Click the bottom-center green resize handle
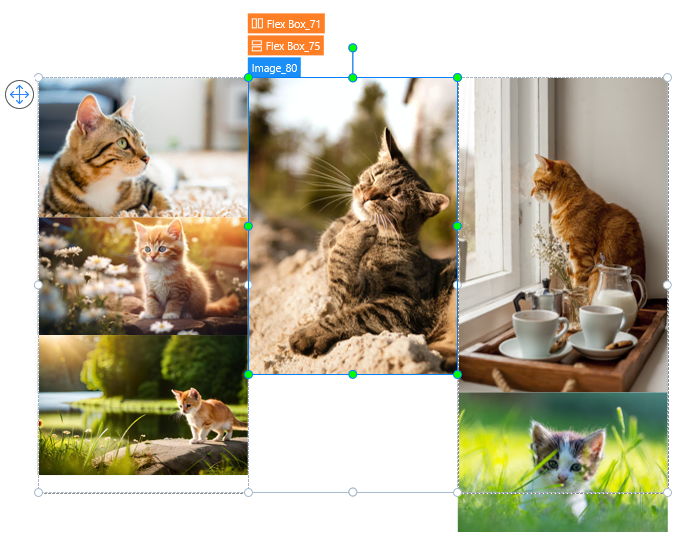The width and height of the screenshot is (678, 542). point(352,374)
